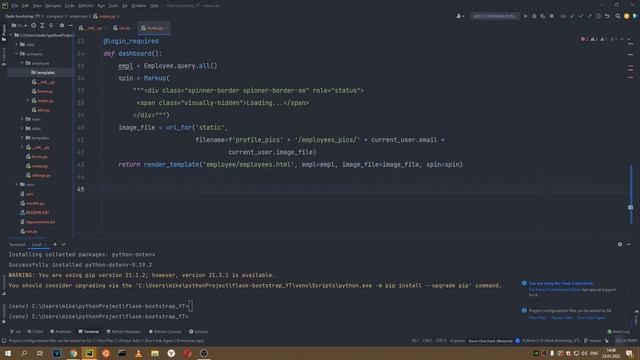Select the Local terminal tab

coord(37,244)
